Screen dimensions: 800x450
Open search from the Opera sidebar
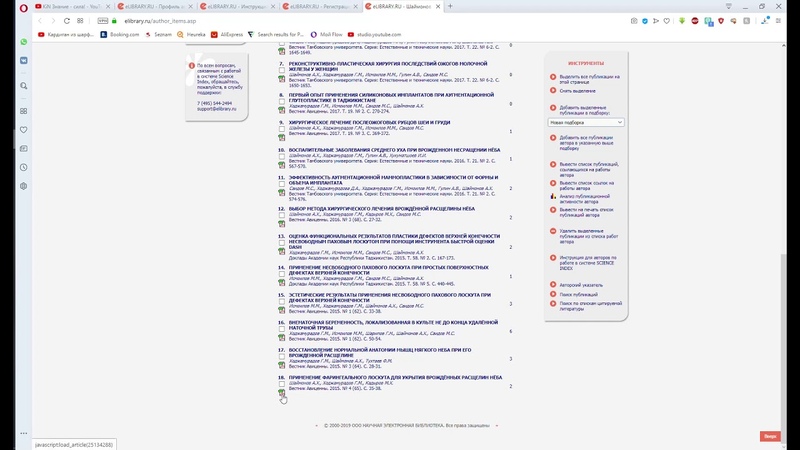[x=23, y=86]
